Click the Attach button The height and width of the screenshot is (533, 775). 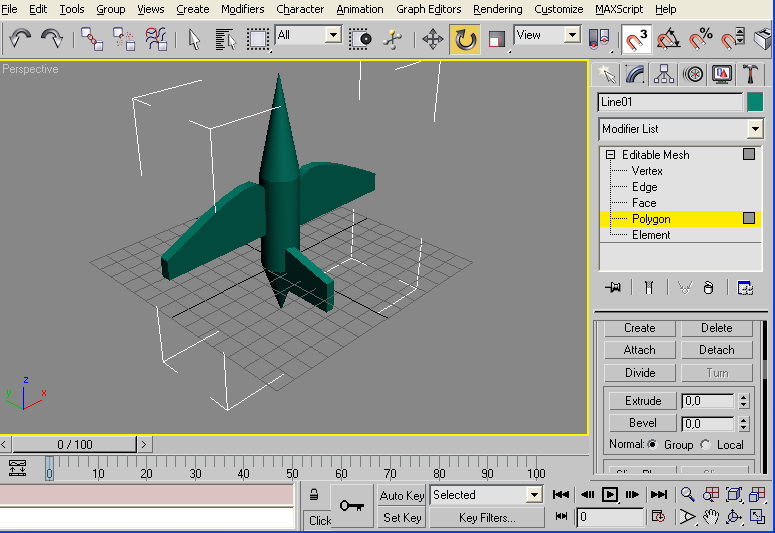(640, 350)
